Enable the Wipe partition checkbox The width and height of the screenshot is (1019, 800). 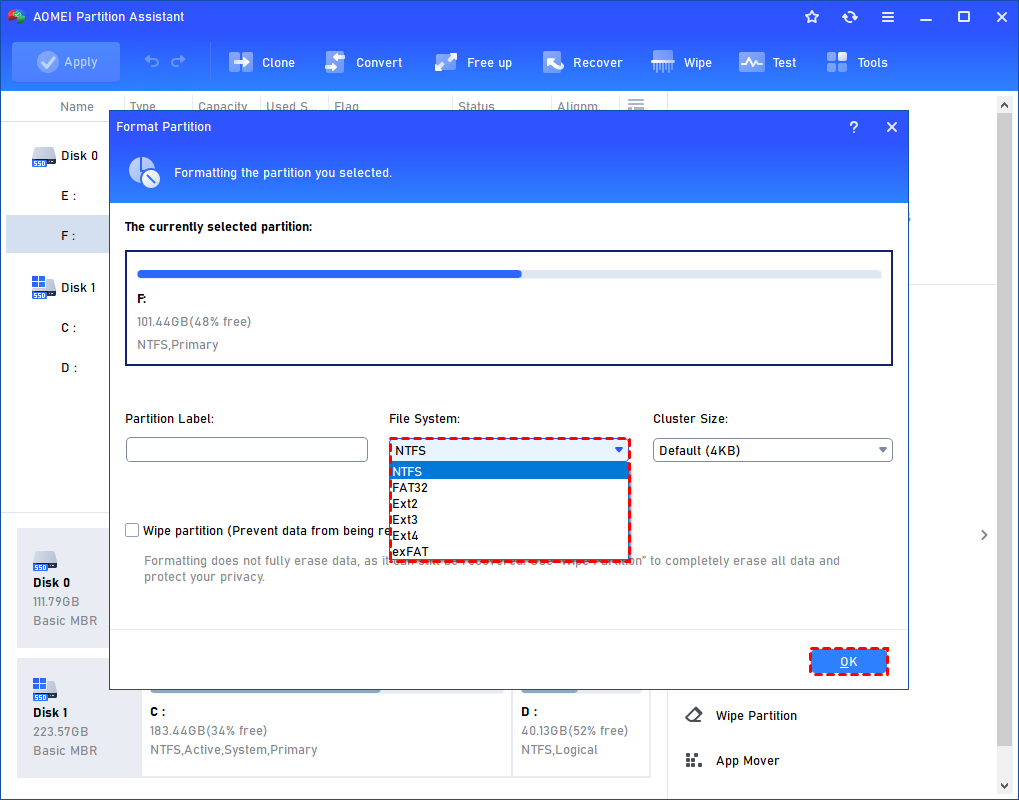click(132, 530)
